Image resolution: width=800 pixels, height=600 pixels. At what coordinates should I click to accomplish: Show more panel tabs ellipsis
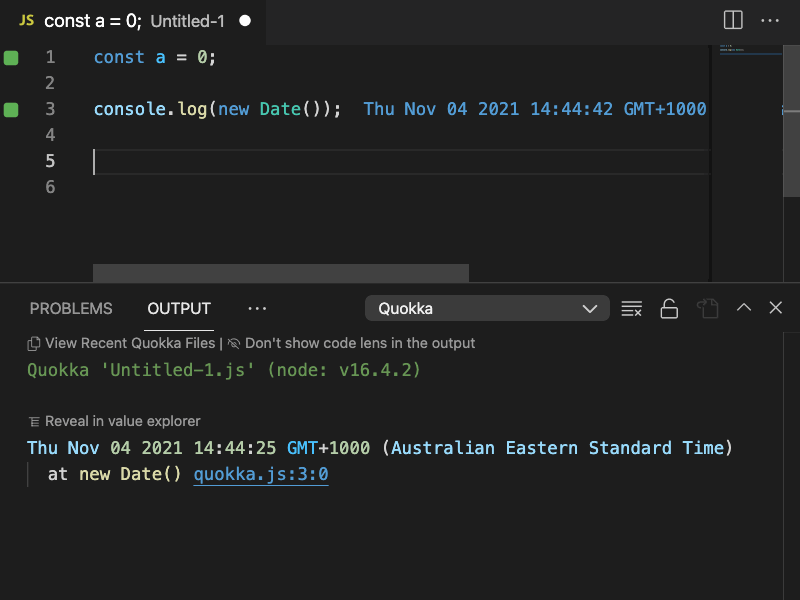pyautogui.click(x=257, y=309)
